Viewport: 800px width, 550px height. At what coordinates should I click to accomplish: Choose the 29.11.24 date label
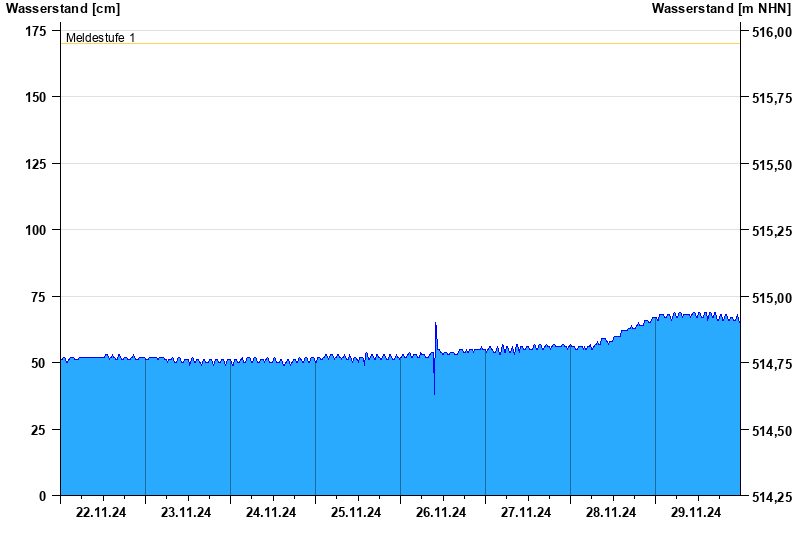click(x=696, y=513)
